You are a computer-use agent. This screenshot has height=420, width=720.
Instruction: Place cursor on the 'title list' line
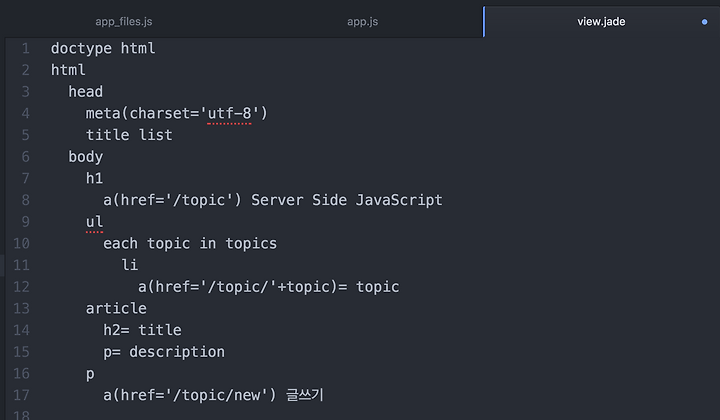129,135
